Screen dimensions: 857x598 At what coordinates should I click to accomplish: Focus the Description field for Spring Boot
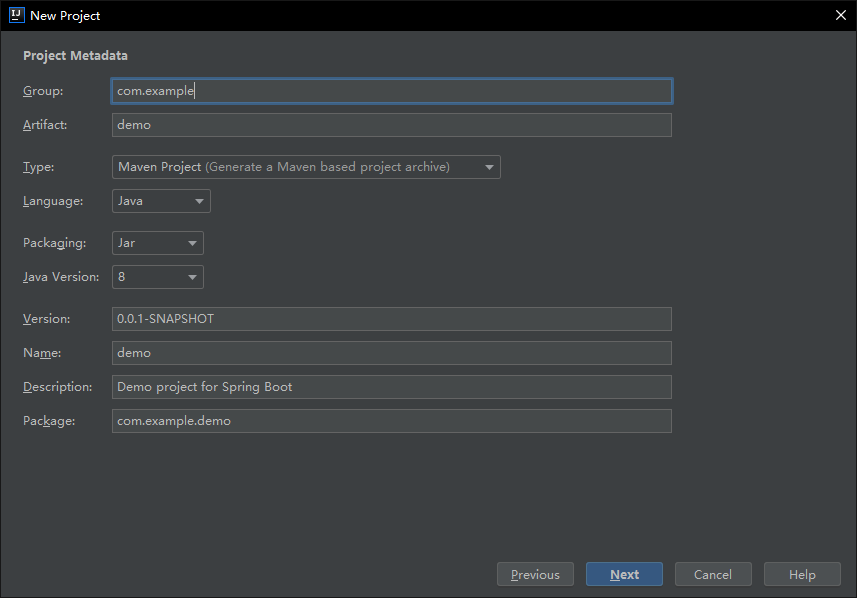pos(391,387)
